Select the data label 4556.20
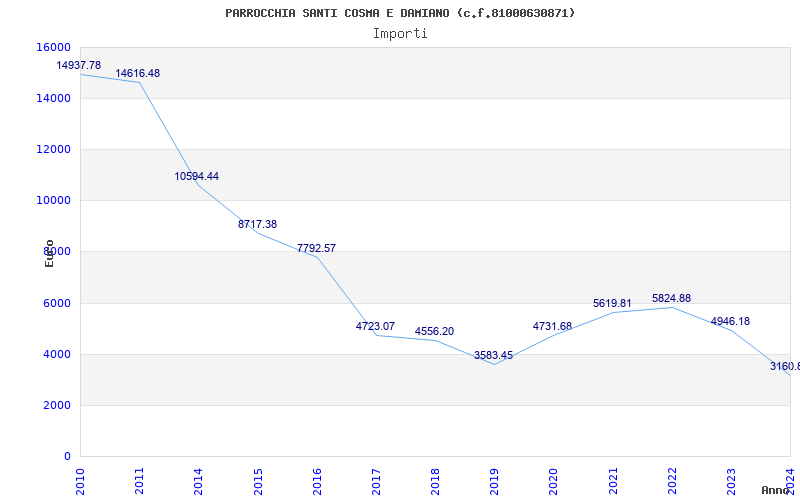Image resolution: width=800 pixels, height=500 pixels. (434, 332)
